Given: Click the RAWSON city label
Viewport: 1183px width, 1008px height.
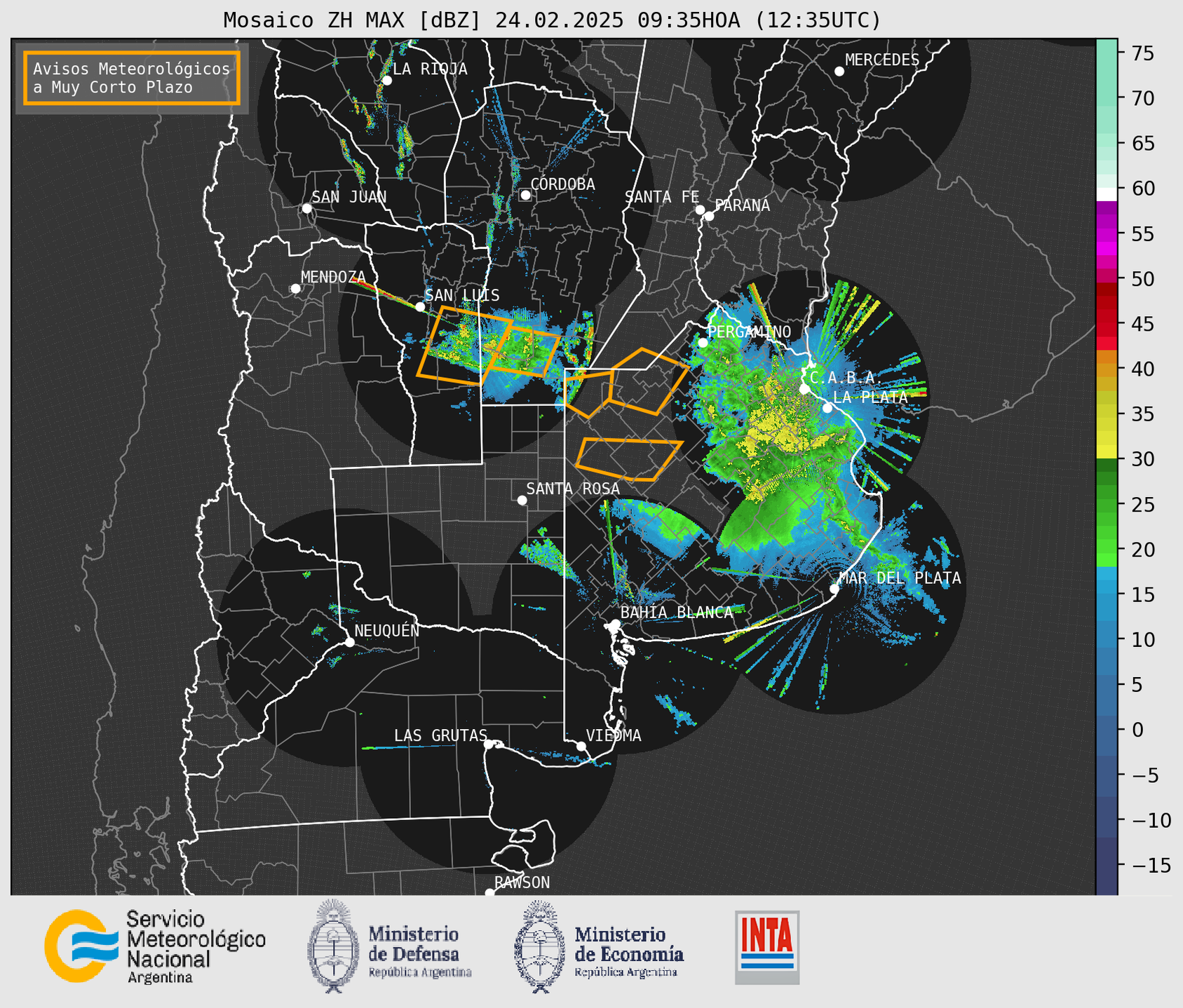Looking at the screenshot, I should point(522,883).
